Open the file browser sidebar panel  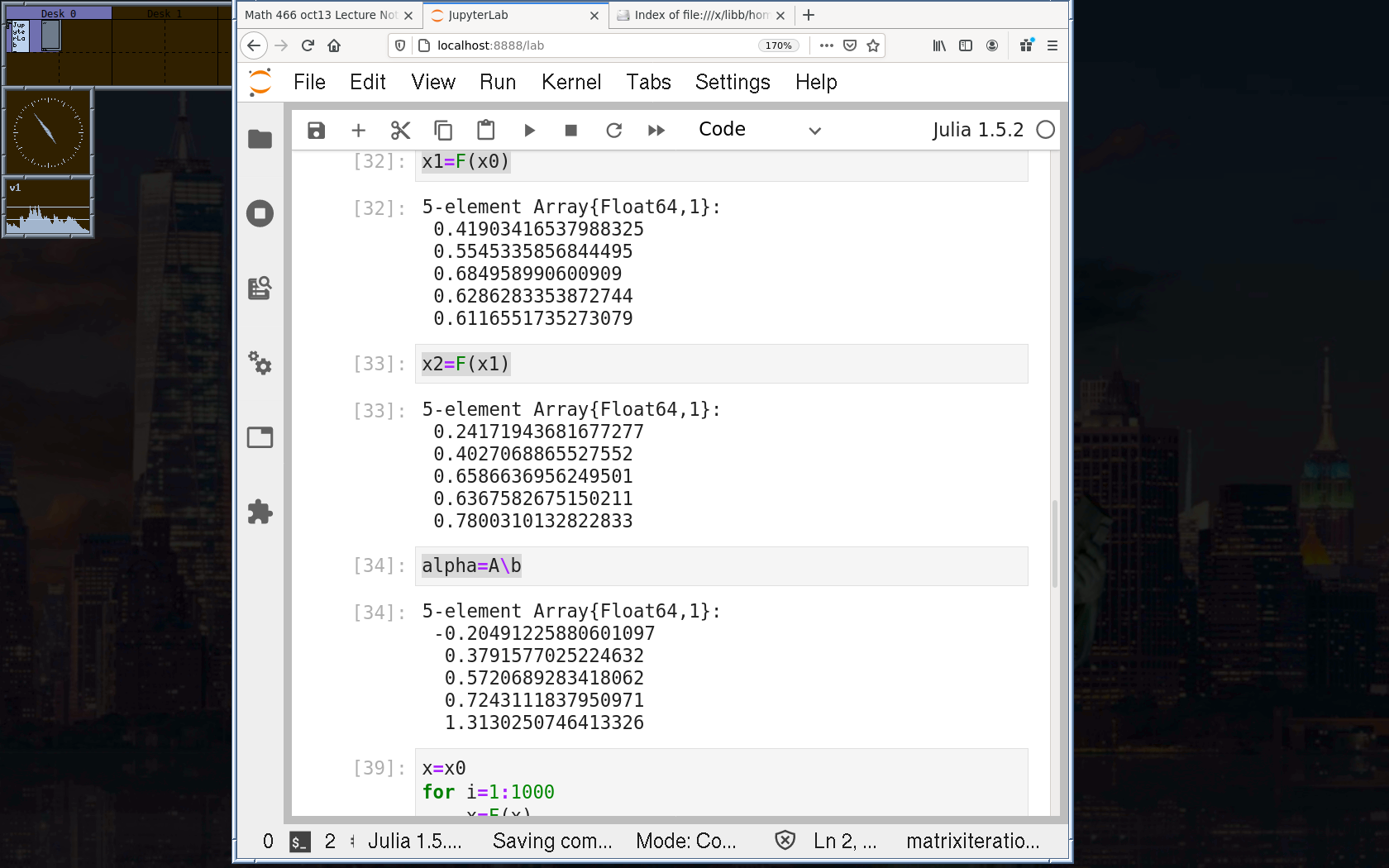click(260, 139)
